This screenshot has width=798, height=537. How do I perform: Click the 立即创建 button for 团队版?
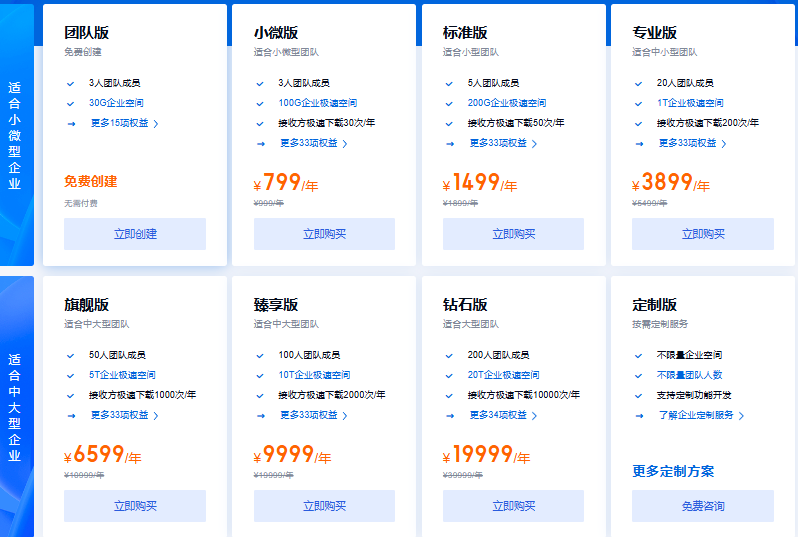135,234
